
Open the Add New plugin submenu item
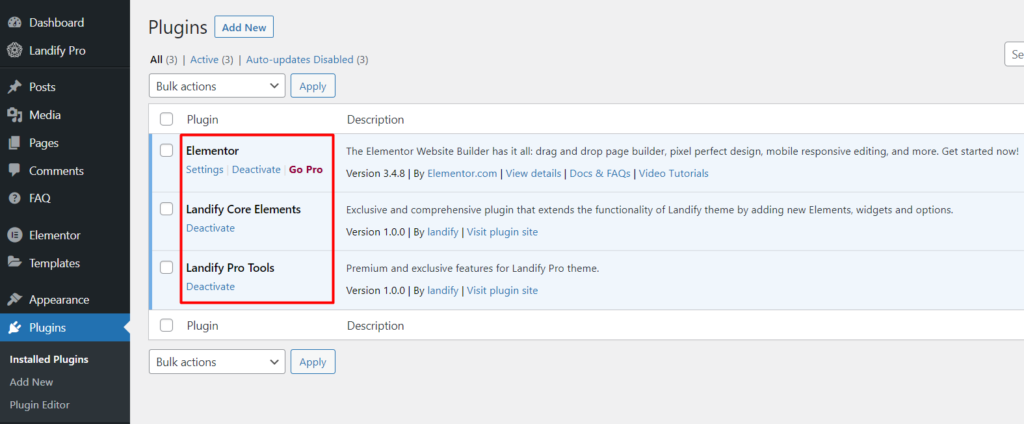(x=31, y=382)
